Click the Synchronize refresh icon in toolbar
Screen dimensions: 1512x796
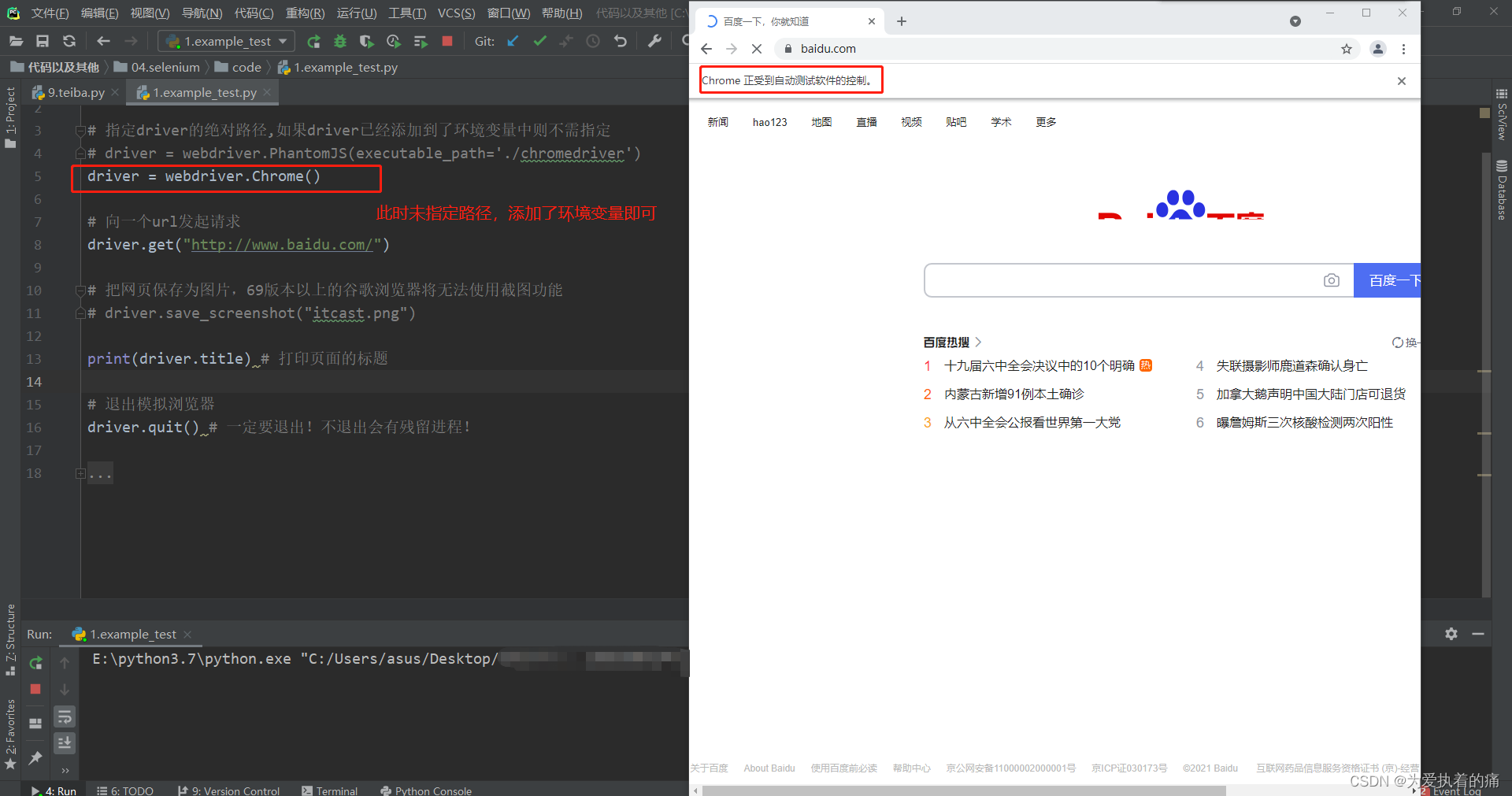(69, 41)
